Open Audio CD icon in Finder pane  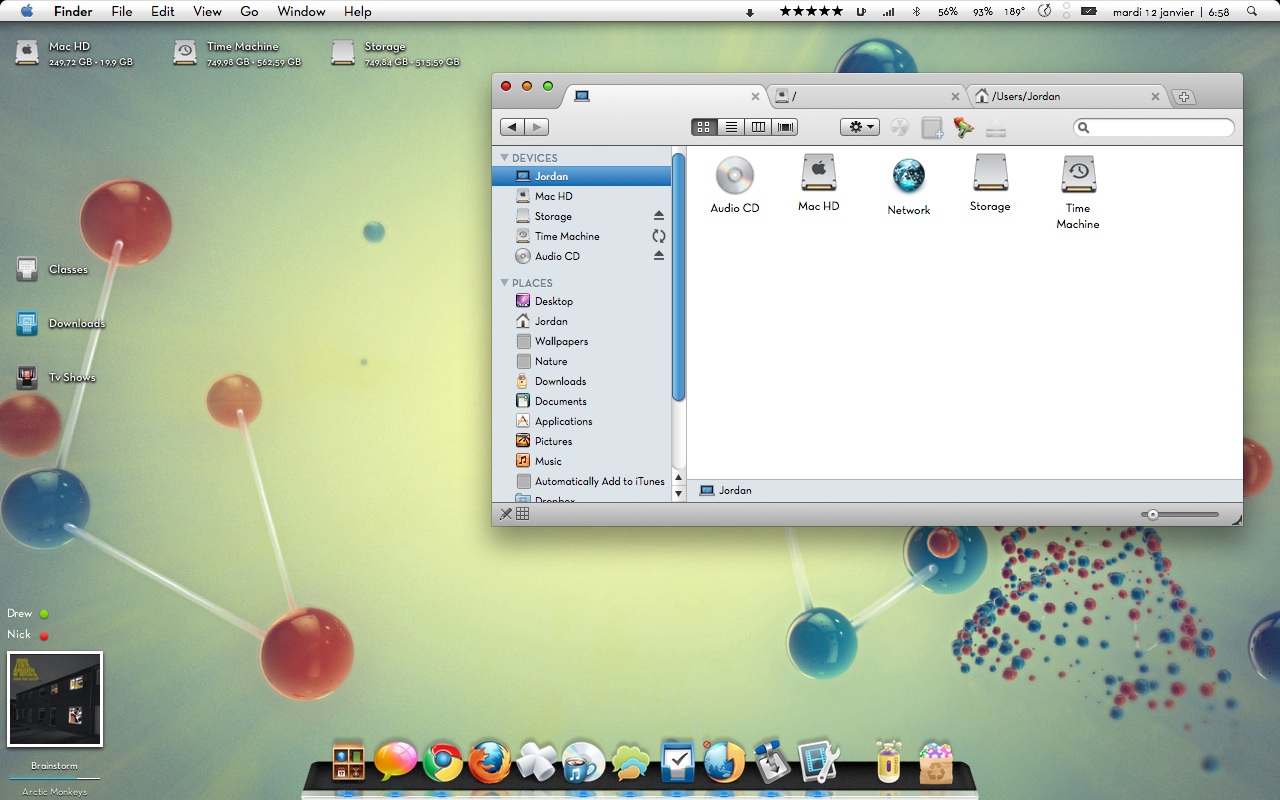(x=734, y=176)
